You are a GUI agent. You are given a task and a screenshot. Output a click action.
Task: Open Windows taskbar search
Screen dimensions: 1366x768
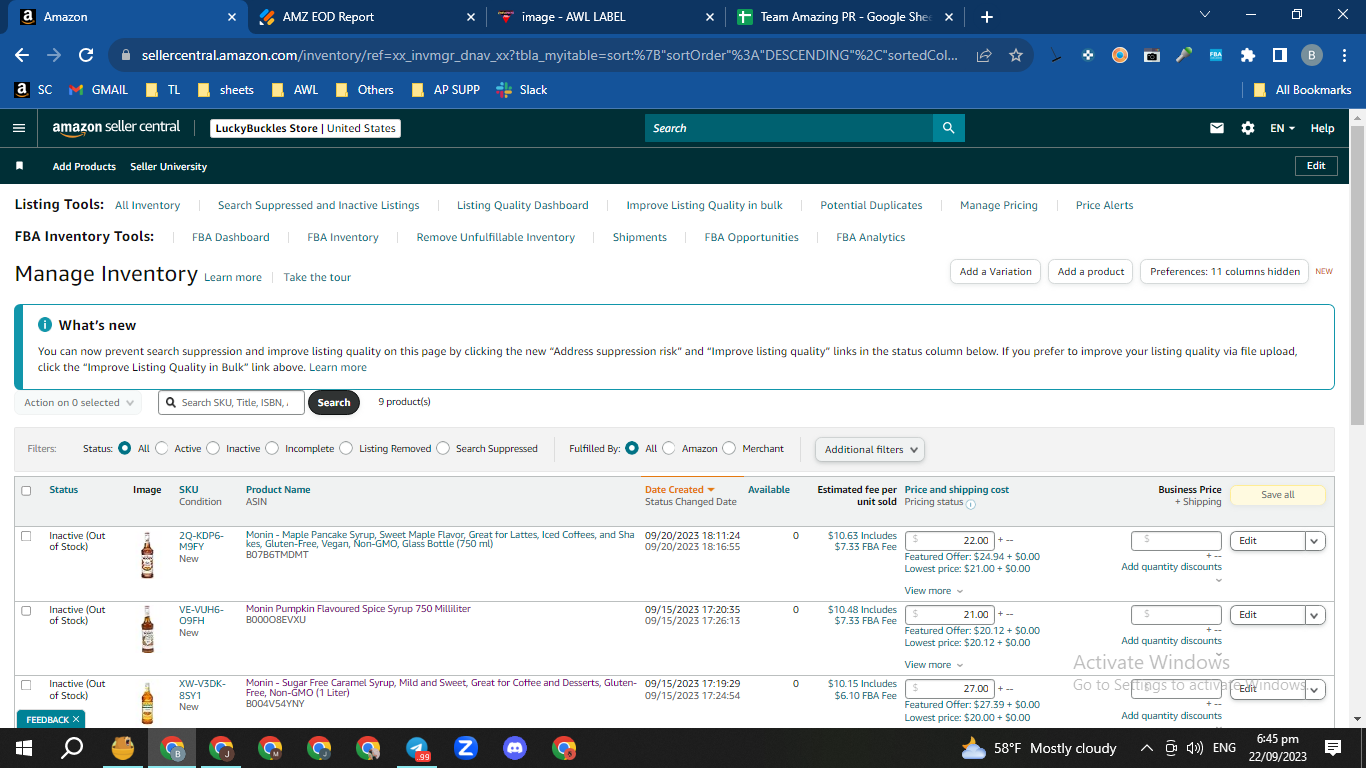tap(72, 748)
